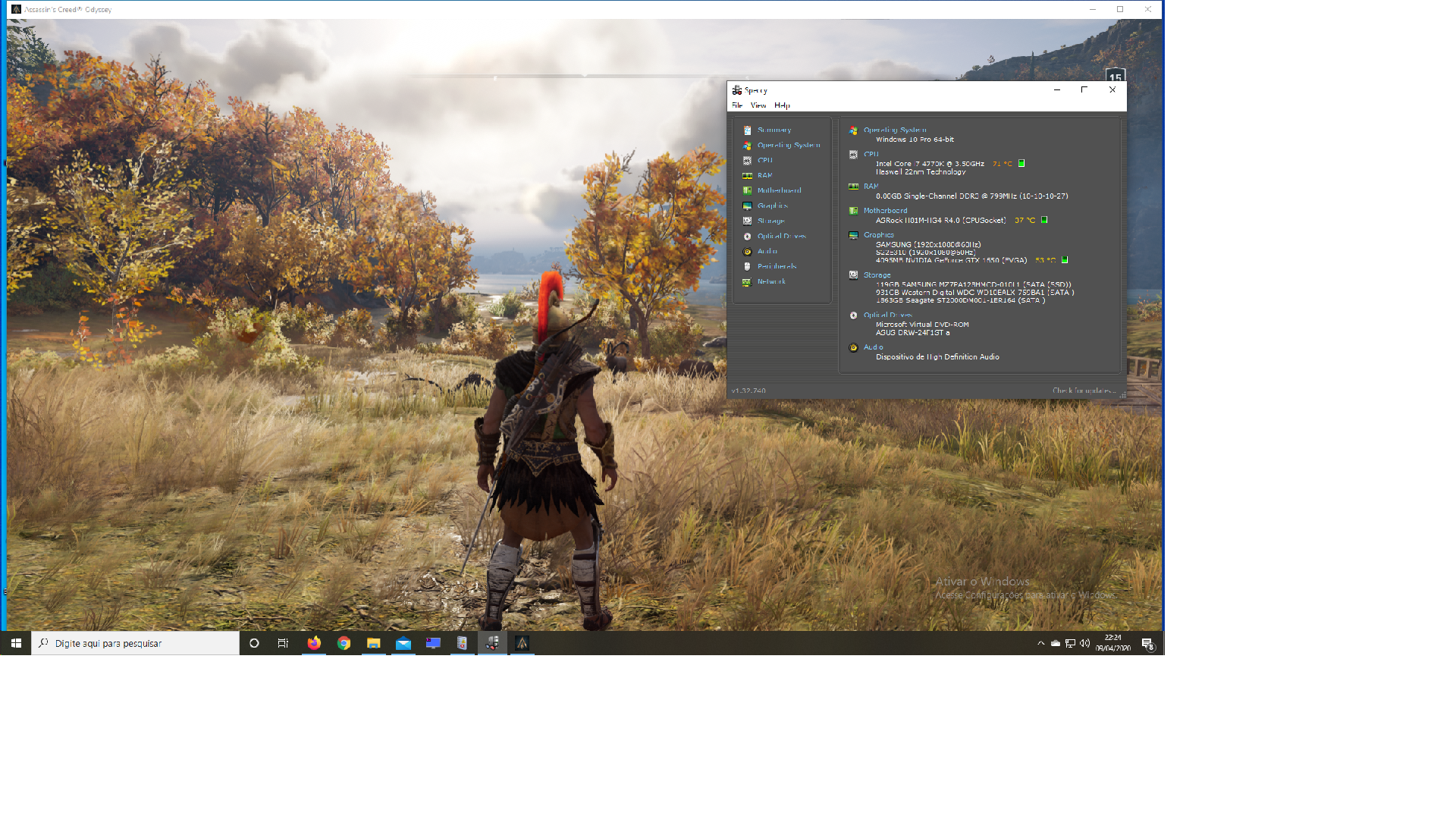Launch Firefox from the taskbar
Viewport: 1456px width, 819px height.
313,643
